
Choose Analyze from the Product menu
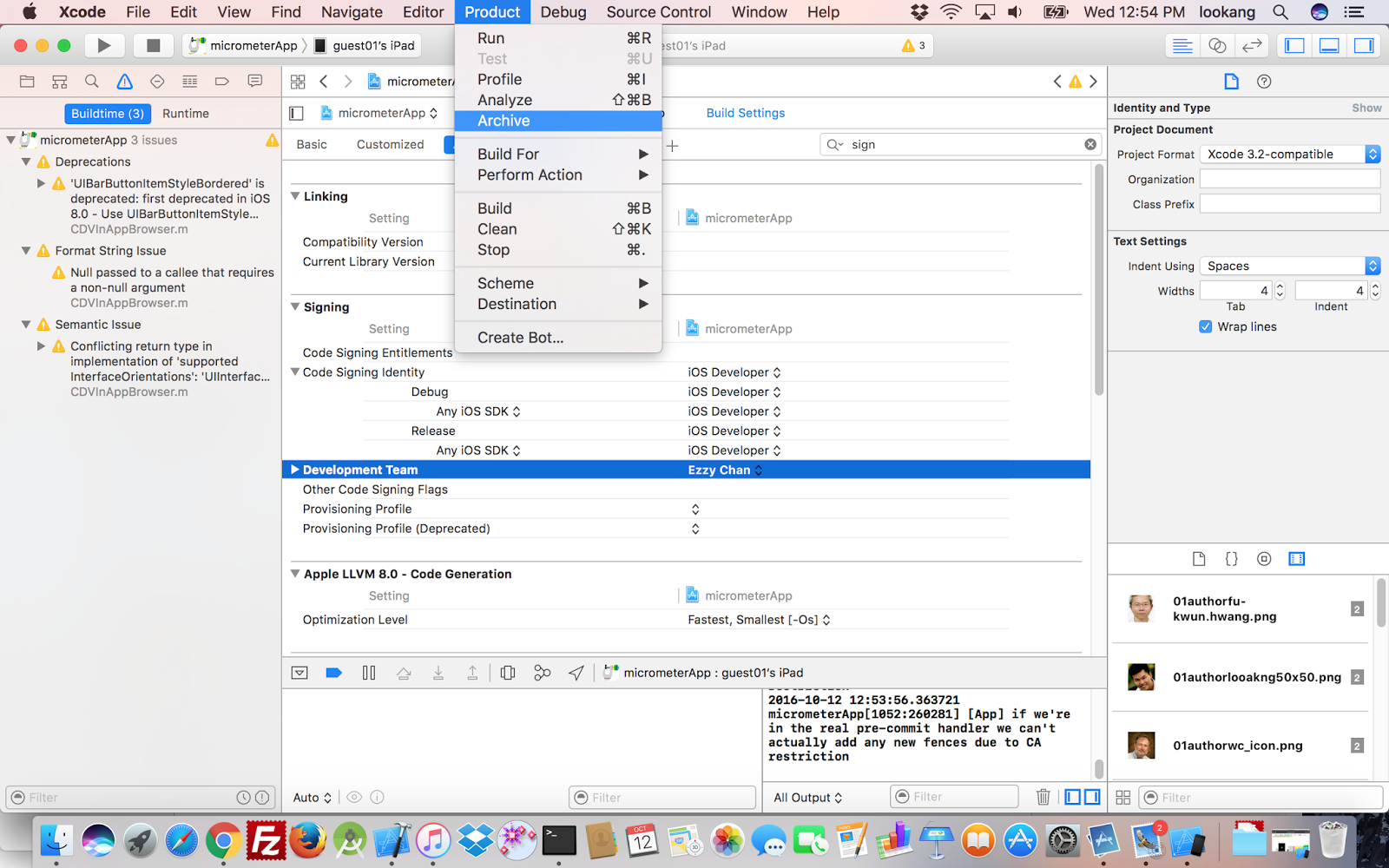[558, 100]
